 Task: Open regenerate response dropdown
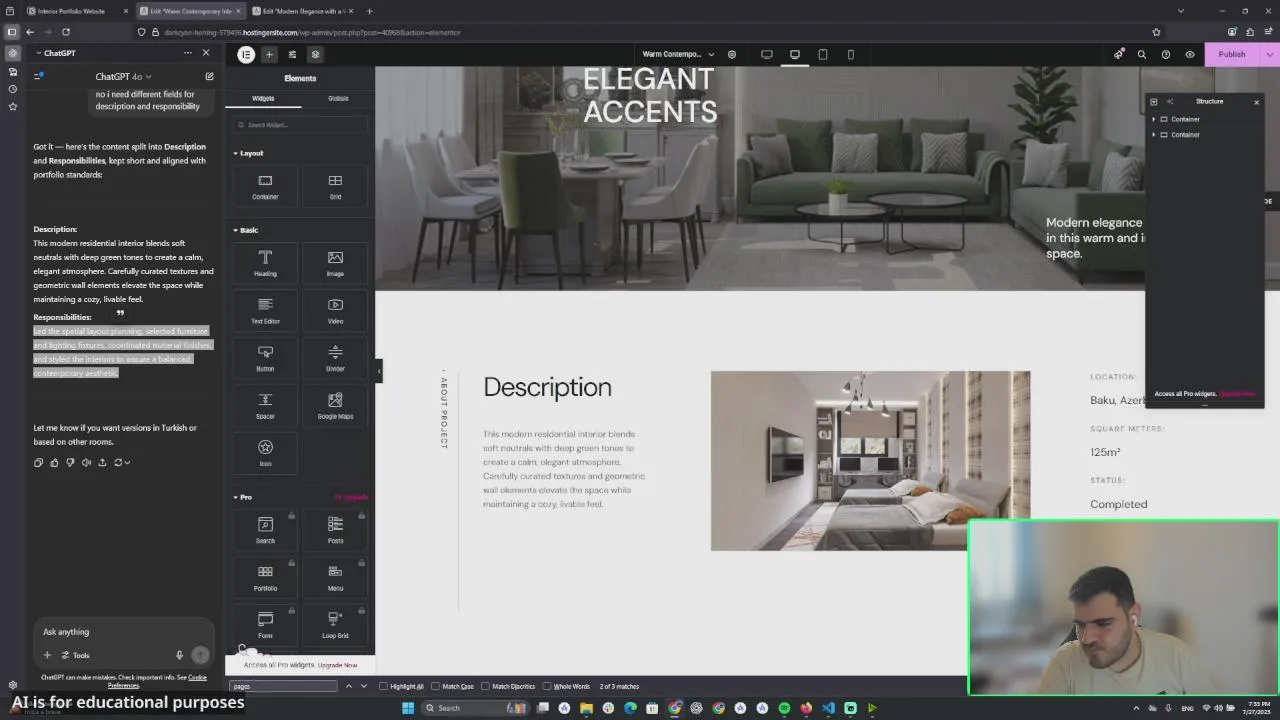[x=122, y=462]
